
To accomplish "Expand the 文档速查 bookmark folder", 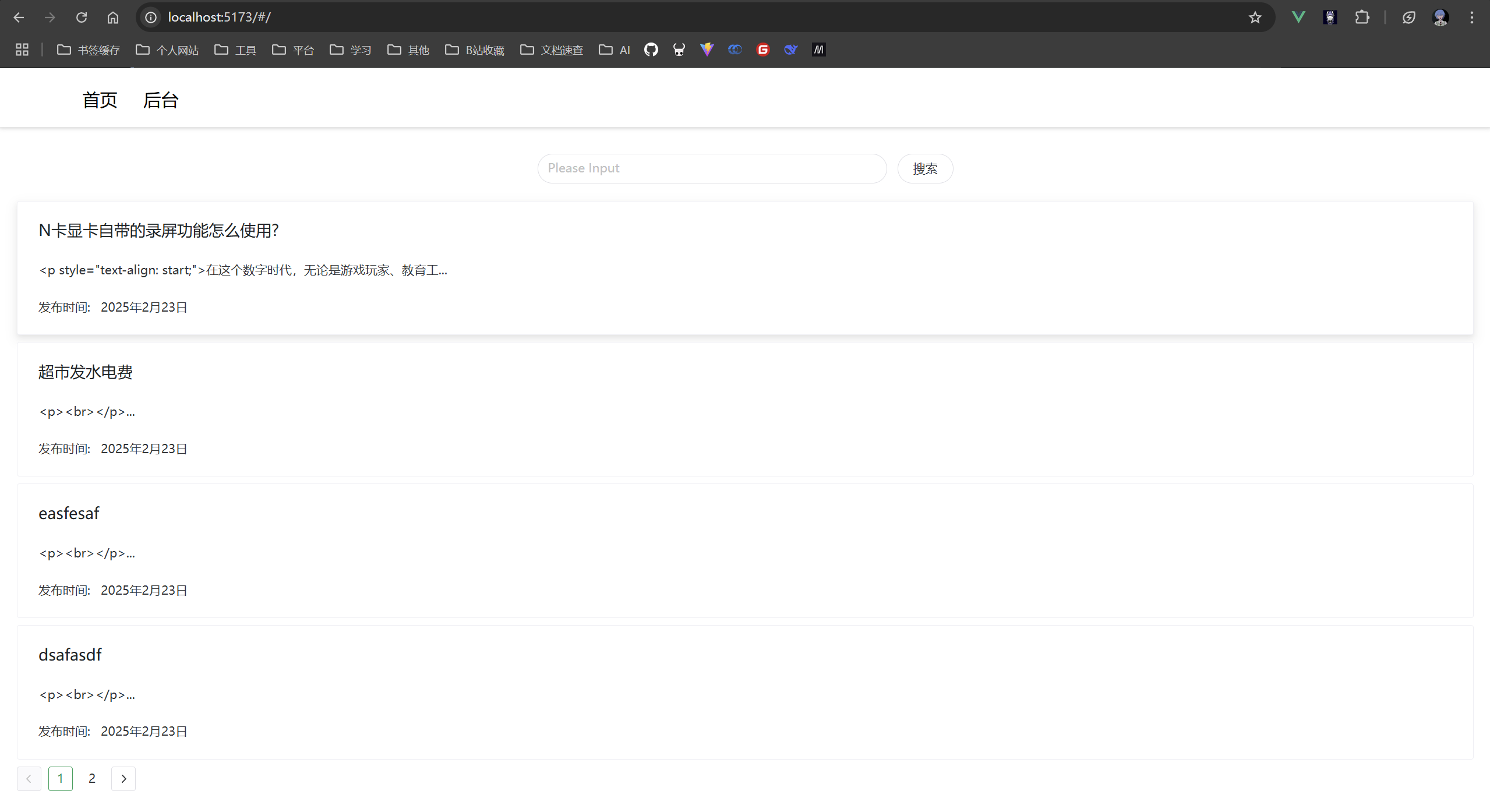I will [552, 50].
